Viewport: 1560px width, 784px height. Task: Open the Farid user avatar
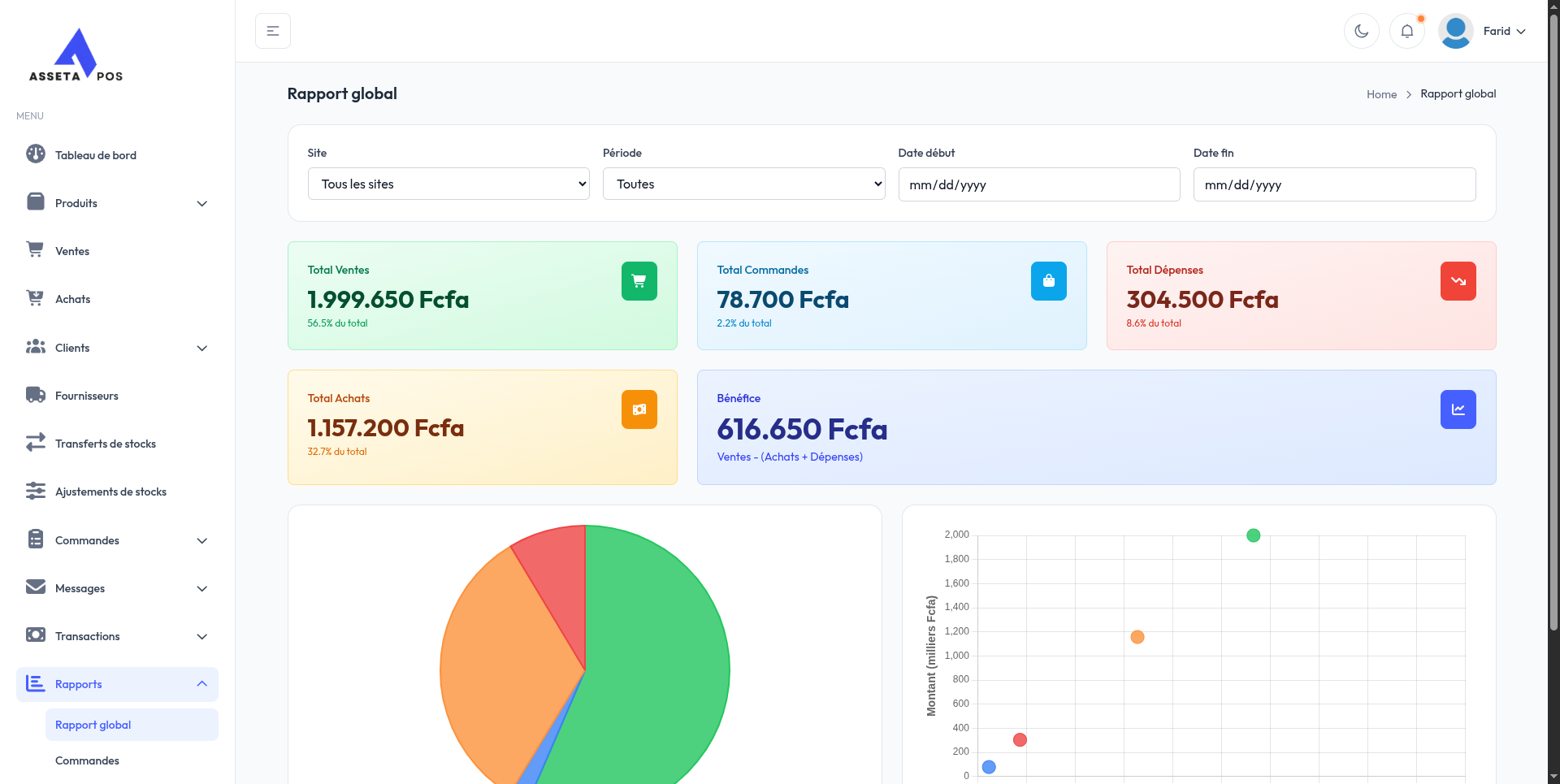[x=1455, y=31]
